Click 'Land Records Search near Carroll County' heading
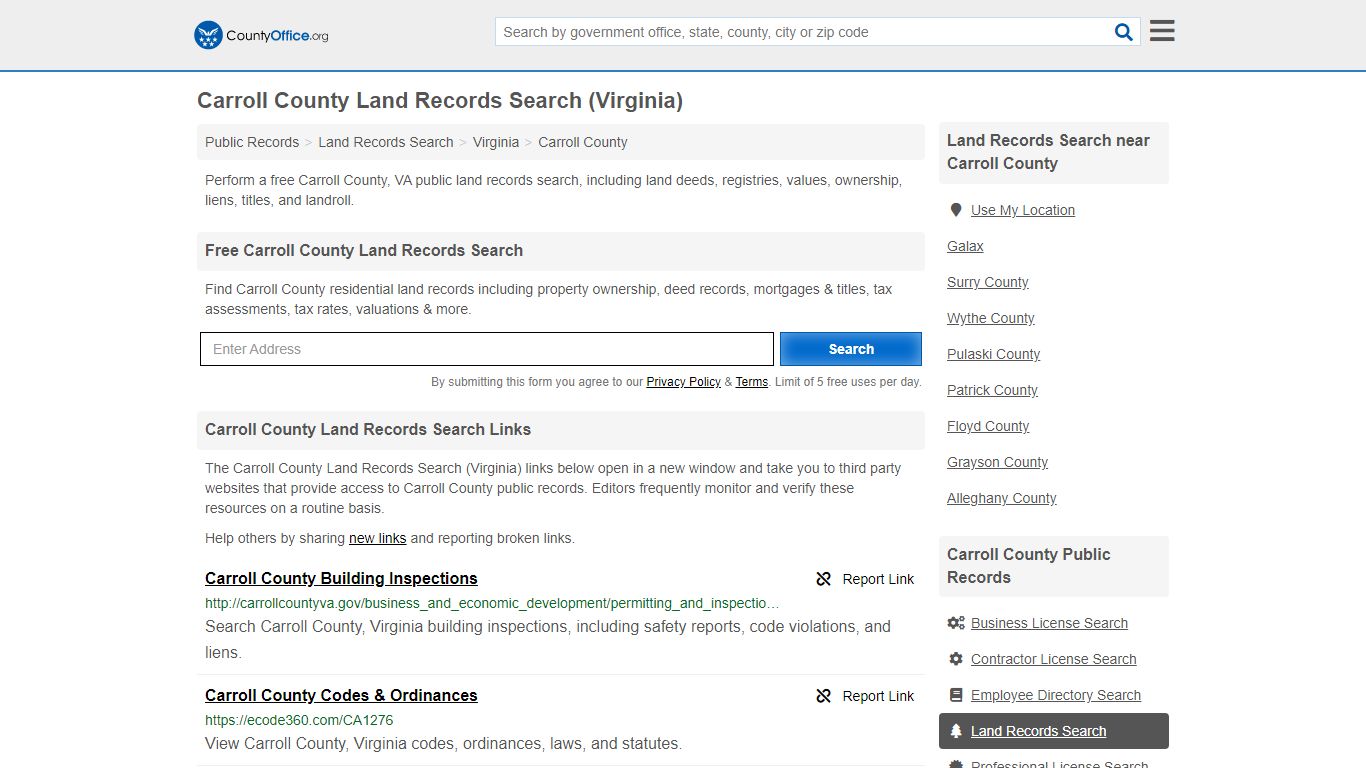Image resolution: width=1366 pixels, height=768 pixels. 1048,152
